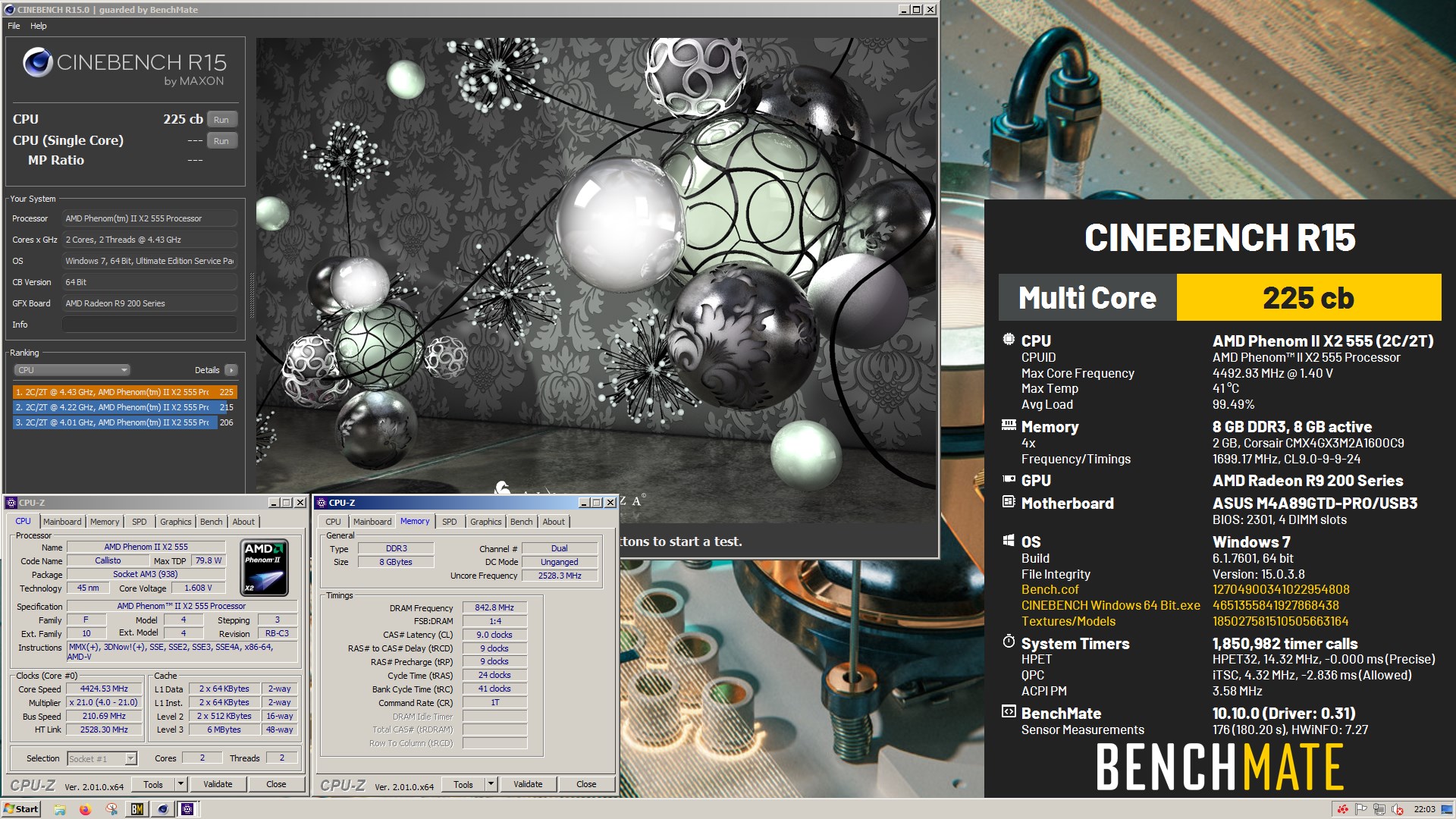Viewport: 1456px width, 819px height.
Task: Switch to Mainboard tab in left CPU-Z window
Action: [x=62, y=522]
